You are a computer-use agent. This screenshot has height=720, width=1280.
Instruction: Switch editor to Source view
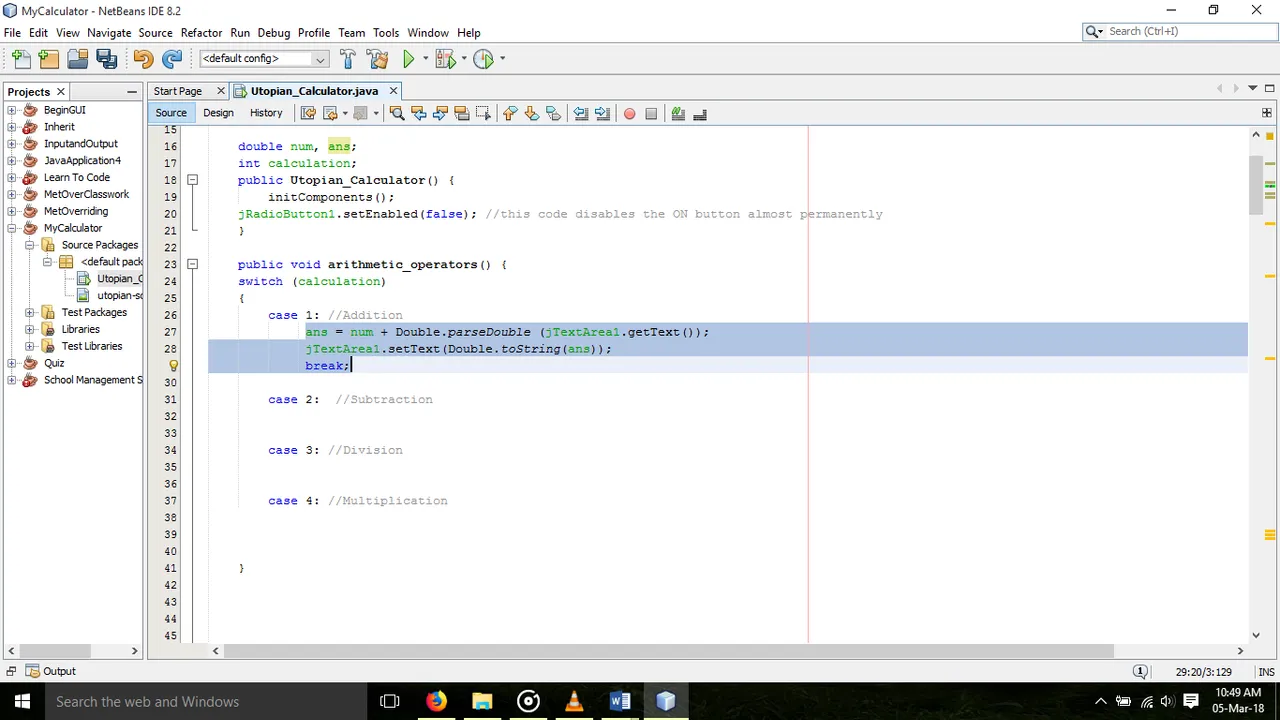[x=171, y=113]
